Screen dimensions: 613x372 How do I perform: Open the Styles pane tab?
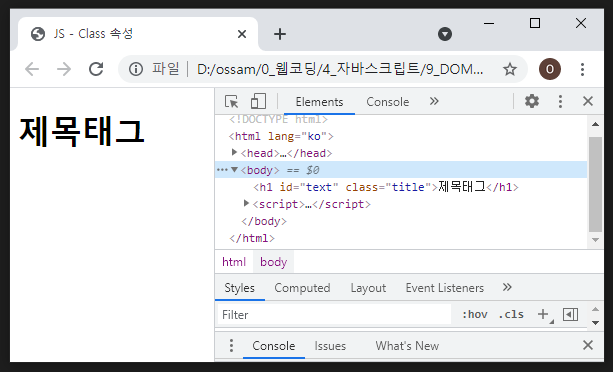239,288
